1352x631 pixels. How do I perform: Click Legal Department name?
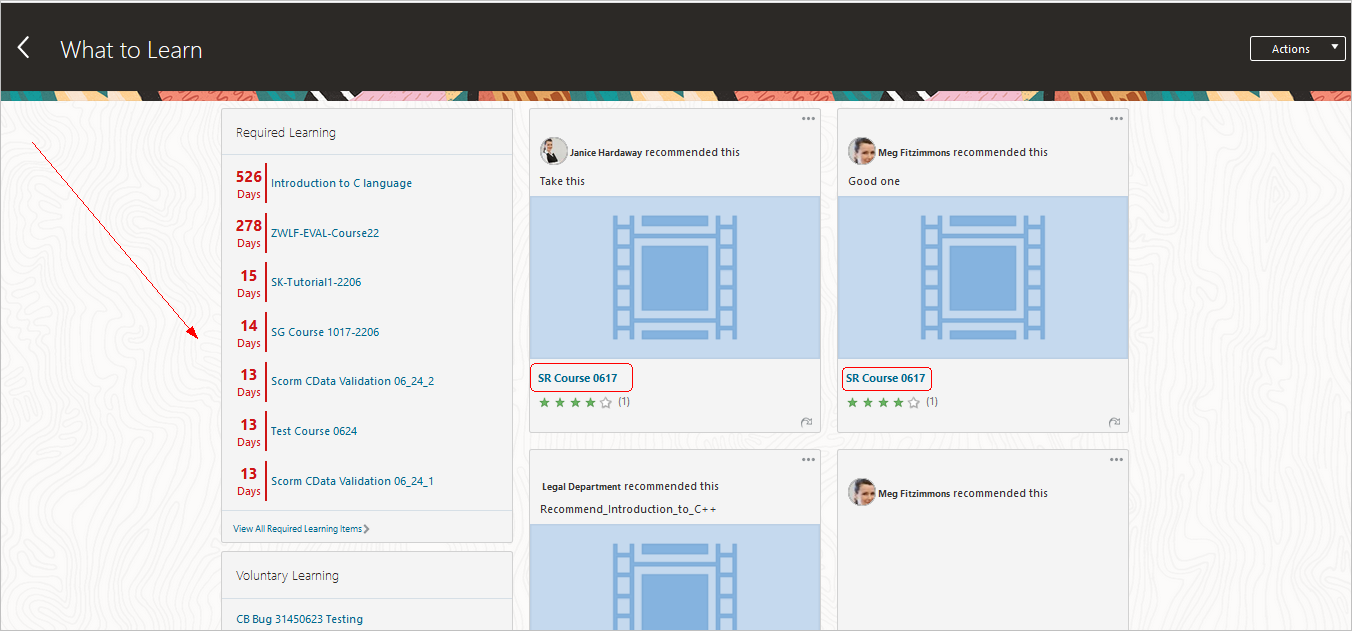click(581, 487)
